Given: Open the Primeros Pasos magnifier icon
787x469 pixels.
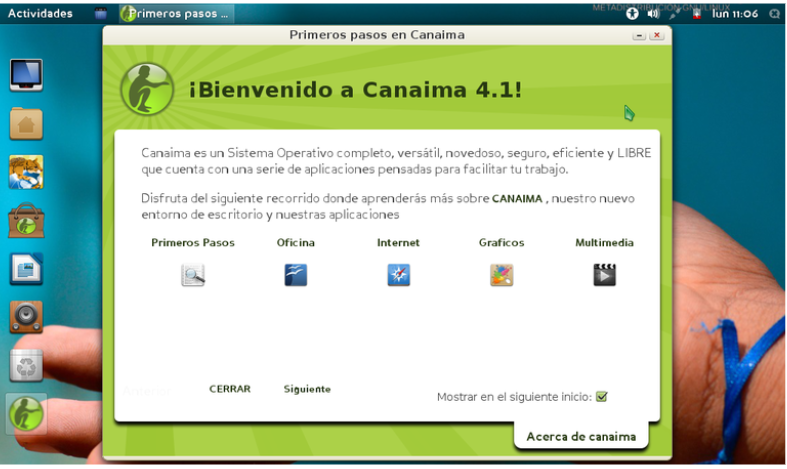Looking at the screenshot, I should [x=193, y=275].
